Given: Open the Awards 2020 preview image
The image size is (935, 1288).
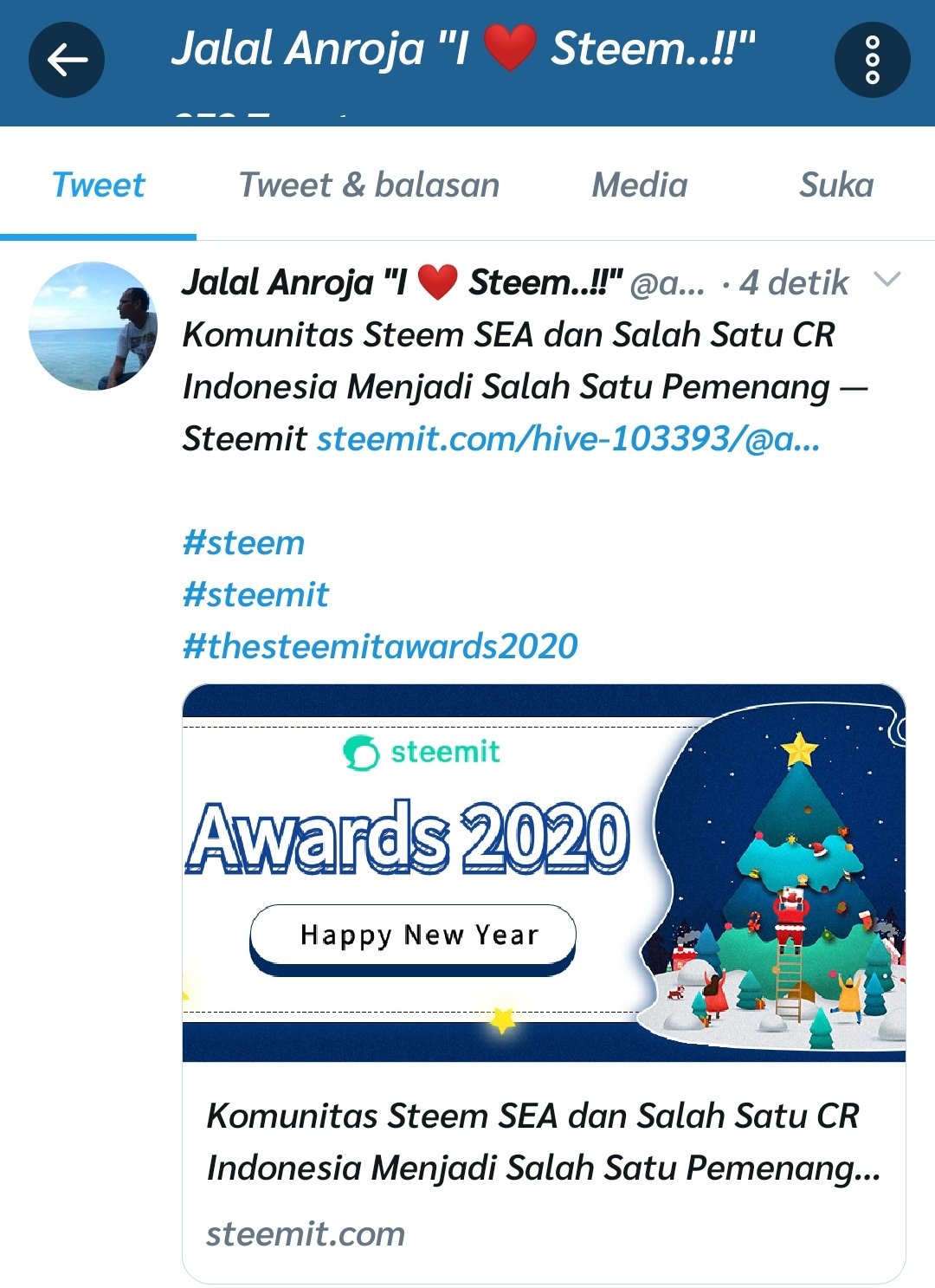Looking at the screenshot, I should pyautogui.click(x=544, y=873).
